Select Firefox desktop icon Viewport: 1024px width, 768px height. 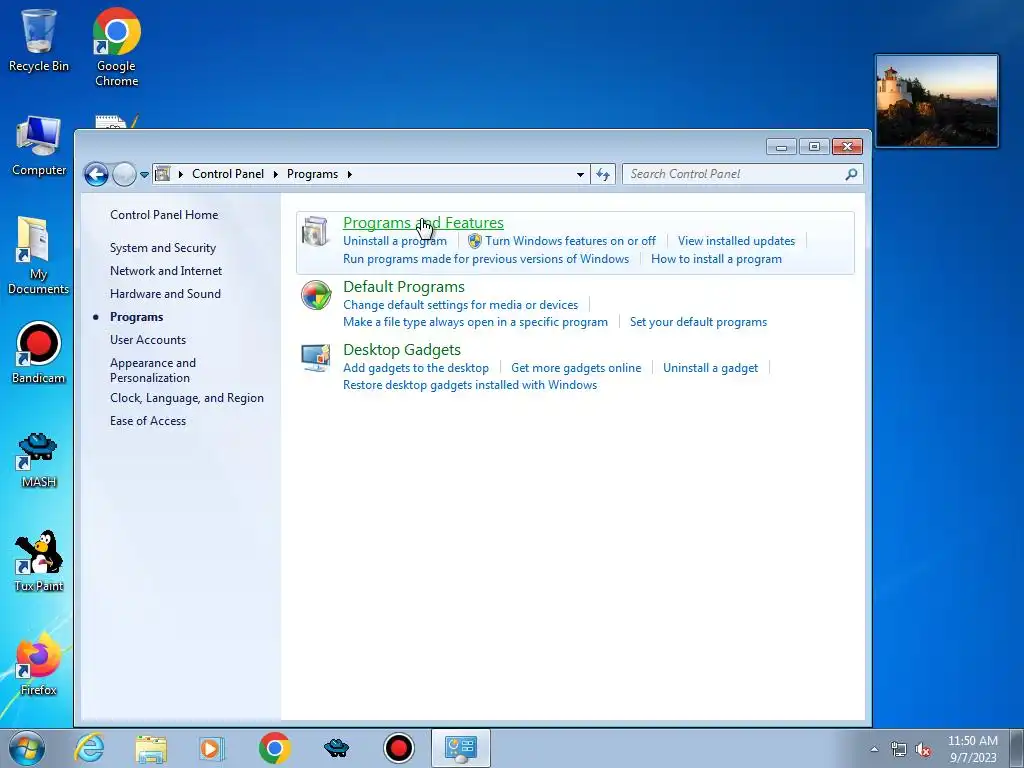click(x=39, y=664)
